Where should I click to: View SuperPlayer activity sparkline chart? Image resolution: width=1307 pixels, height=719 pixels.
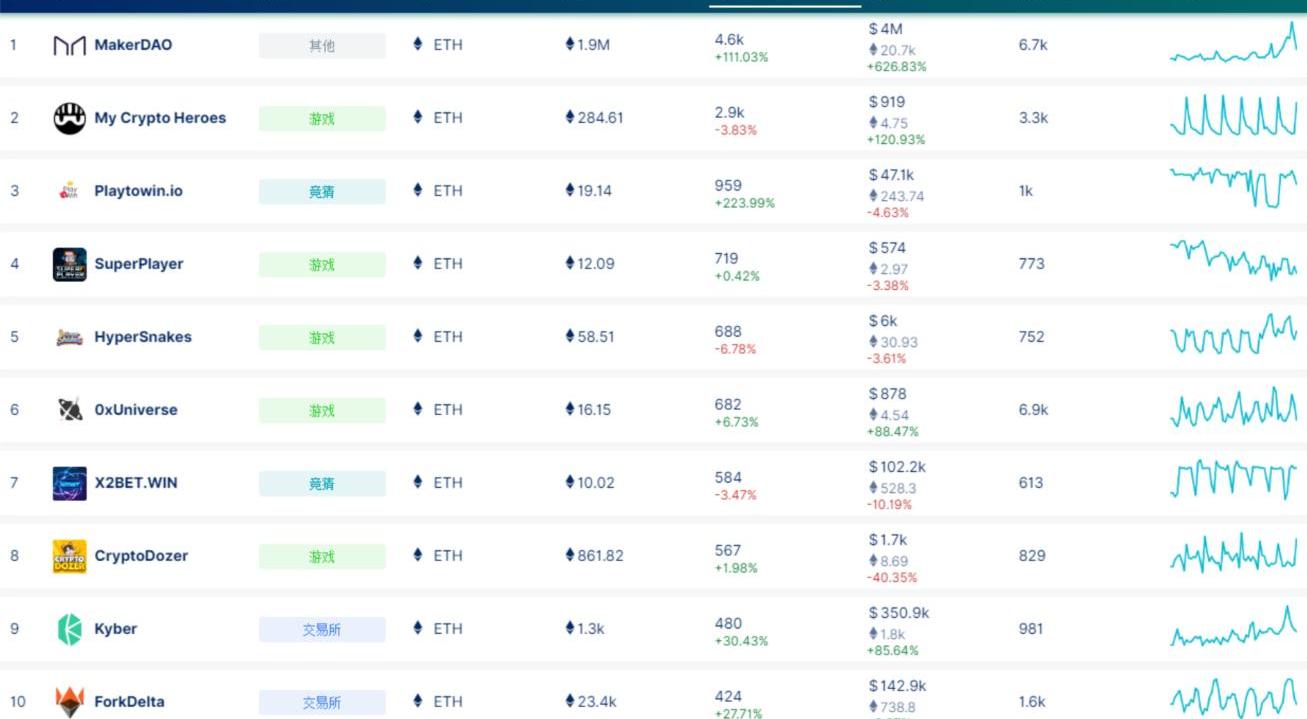[1234, 259]
